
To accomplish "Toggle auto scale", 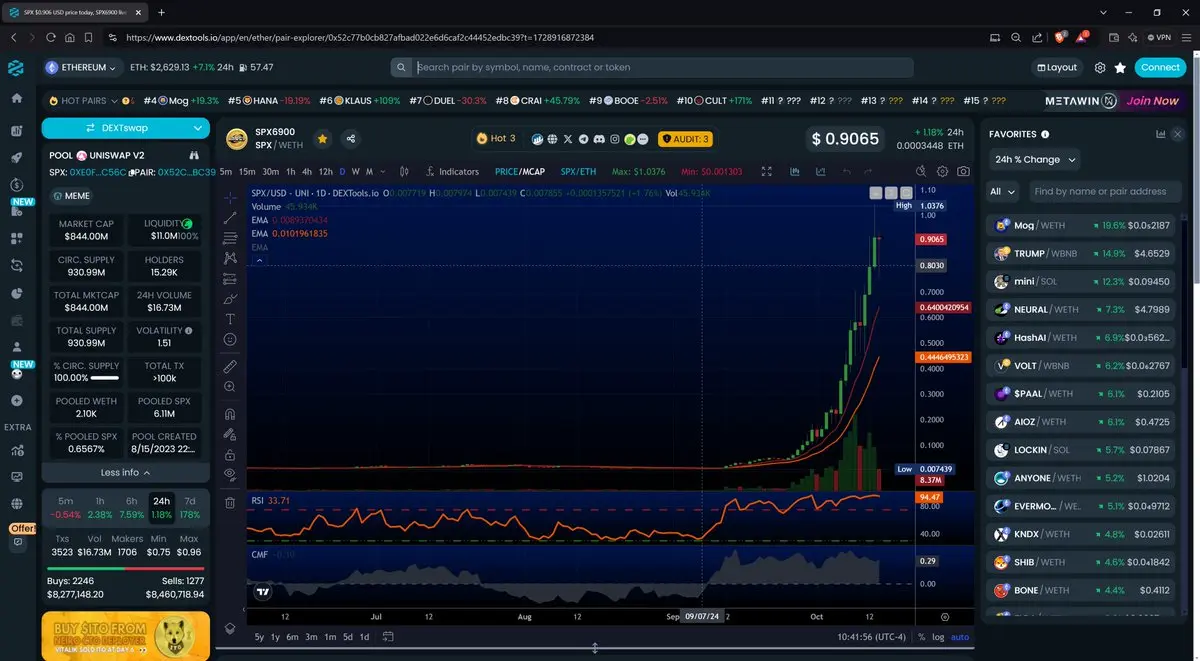I will pyautogui.click(x=960, y=637).
